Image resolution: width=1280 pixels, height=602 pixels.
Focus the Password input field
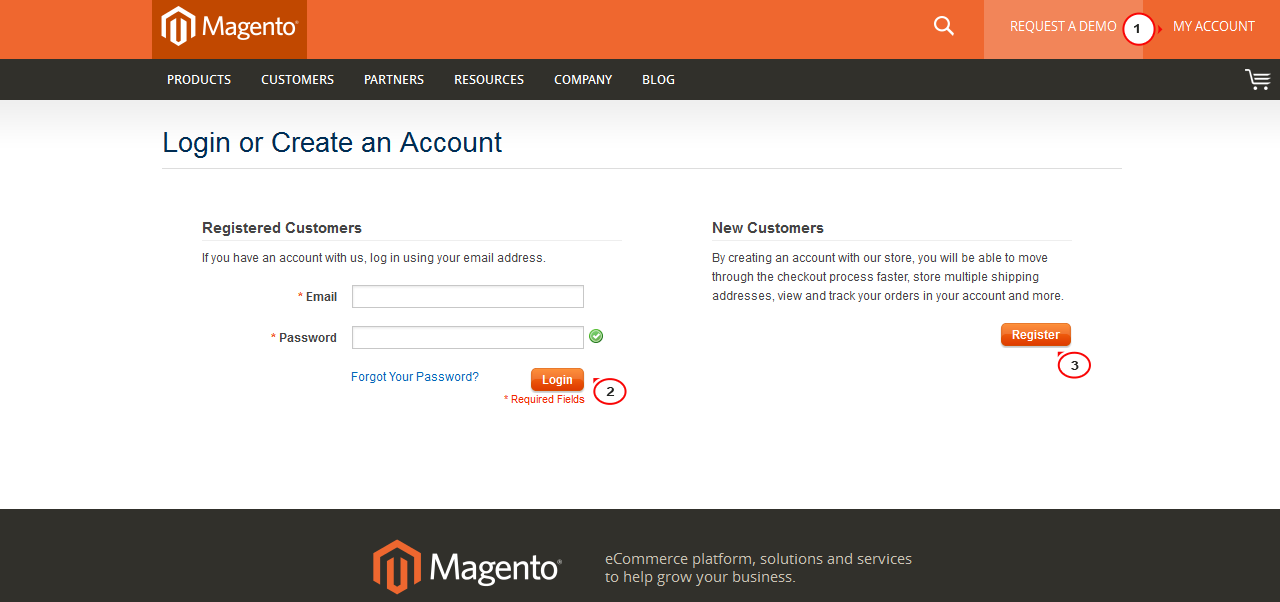(468, 337)
